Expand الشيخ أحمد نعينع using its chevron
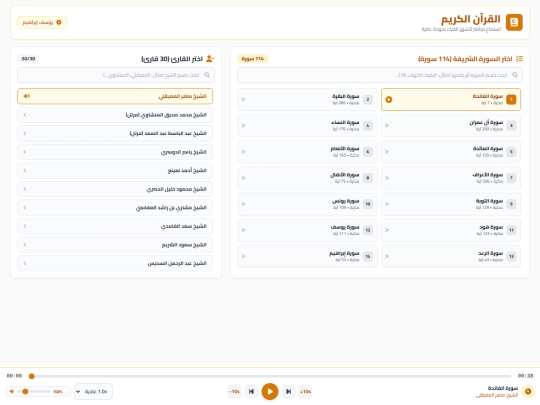The height and width of the screenshot is (405, 540). (x=25, y=171)
